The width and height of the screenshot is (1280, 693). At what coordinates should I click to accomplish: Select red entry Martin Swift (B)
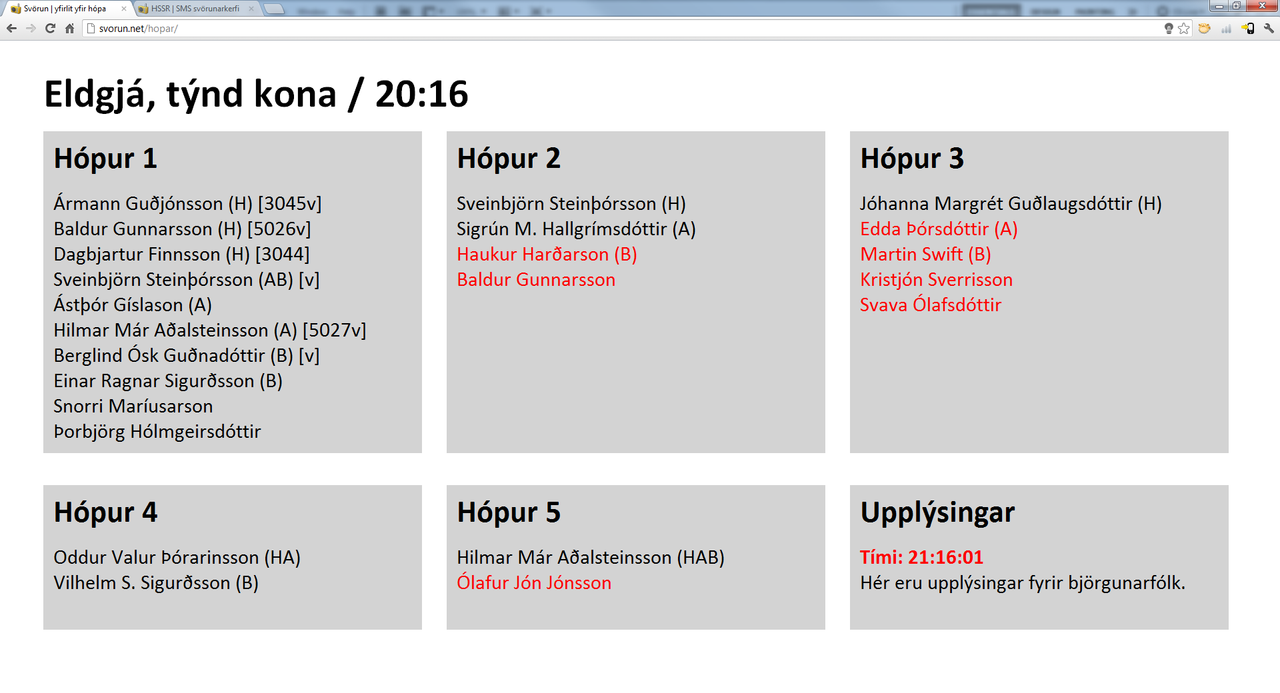point(925,254)
